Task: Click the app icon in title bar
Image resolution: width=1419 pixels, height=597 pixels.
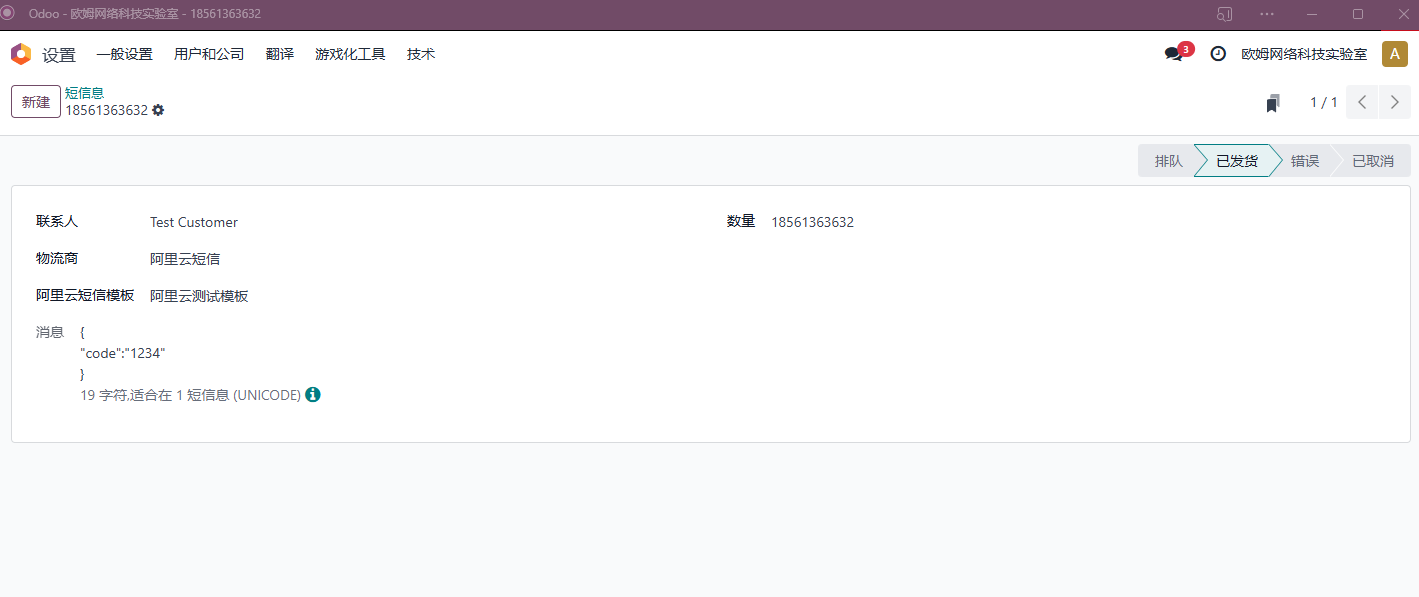Action: coord(8,13)
